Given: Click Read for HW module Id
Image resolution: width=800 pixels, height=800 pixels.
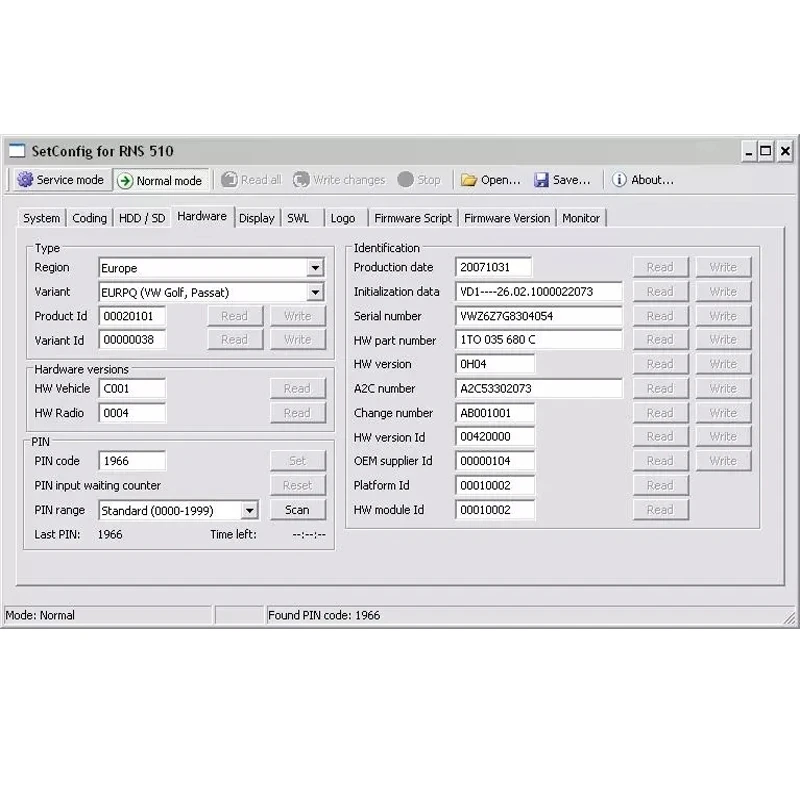Looking at the screenshot, I should pos(660,510).
